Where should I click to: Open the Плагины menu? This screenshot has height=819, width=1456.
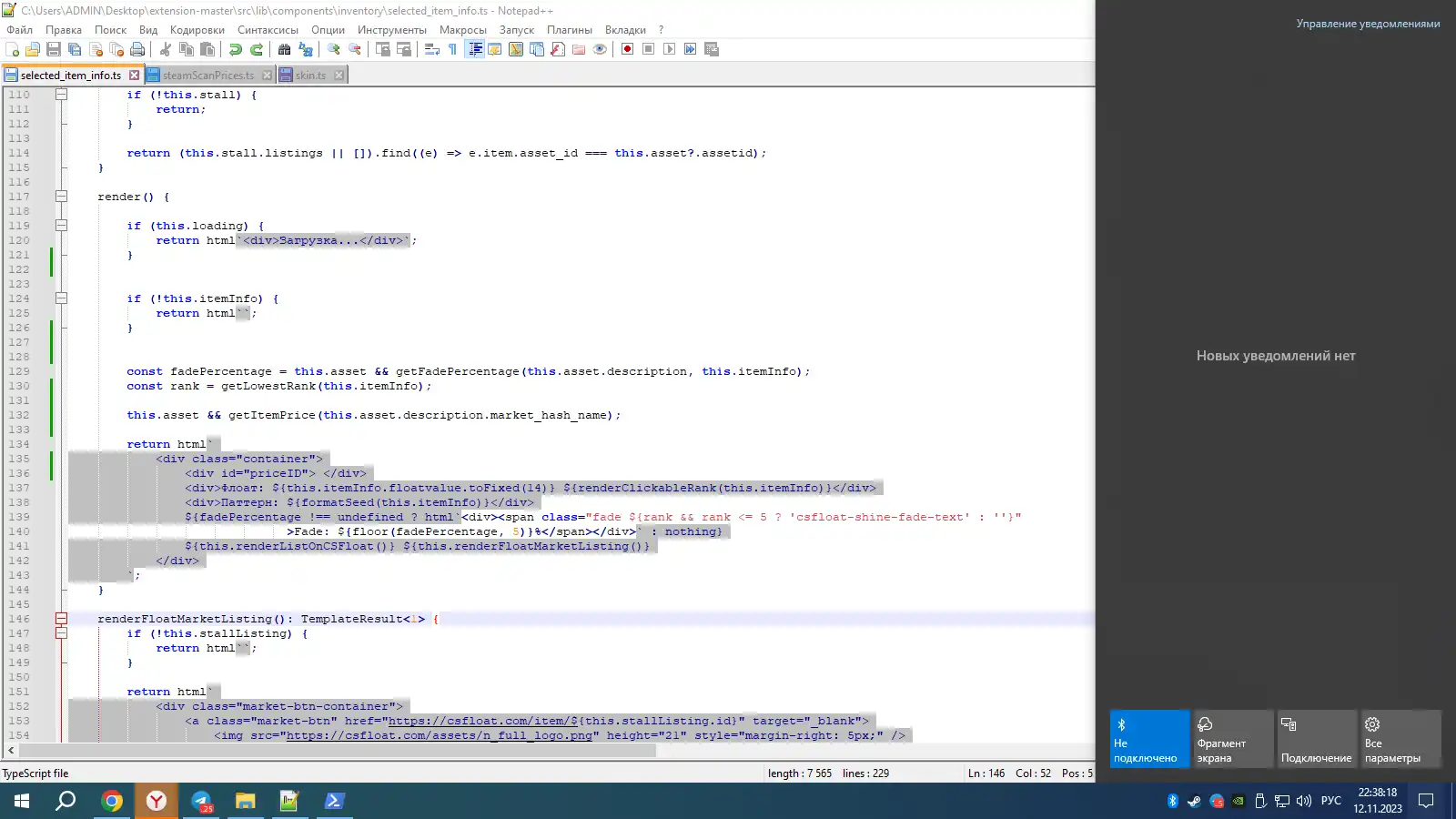tap(570, 30)
